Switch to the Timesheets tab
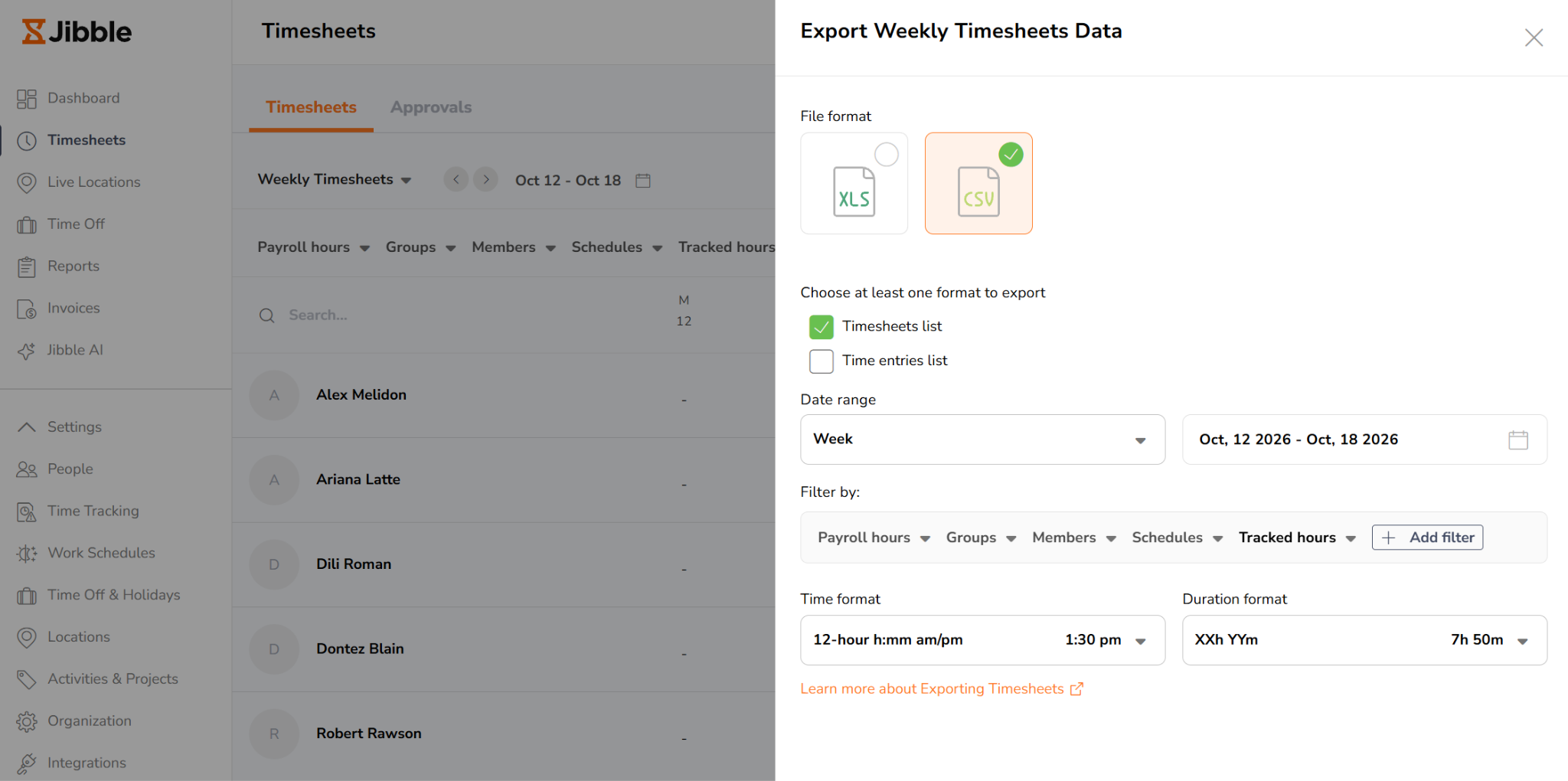Screen dimensions: 1568x781 click(311, 107)
